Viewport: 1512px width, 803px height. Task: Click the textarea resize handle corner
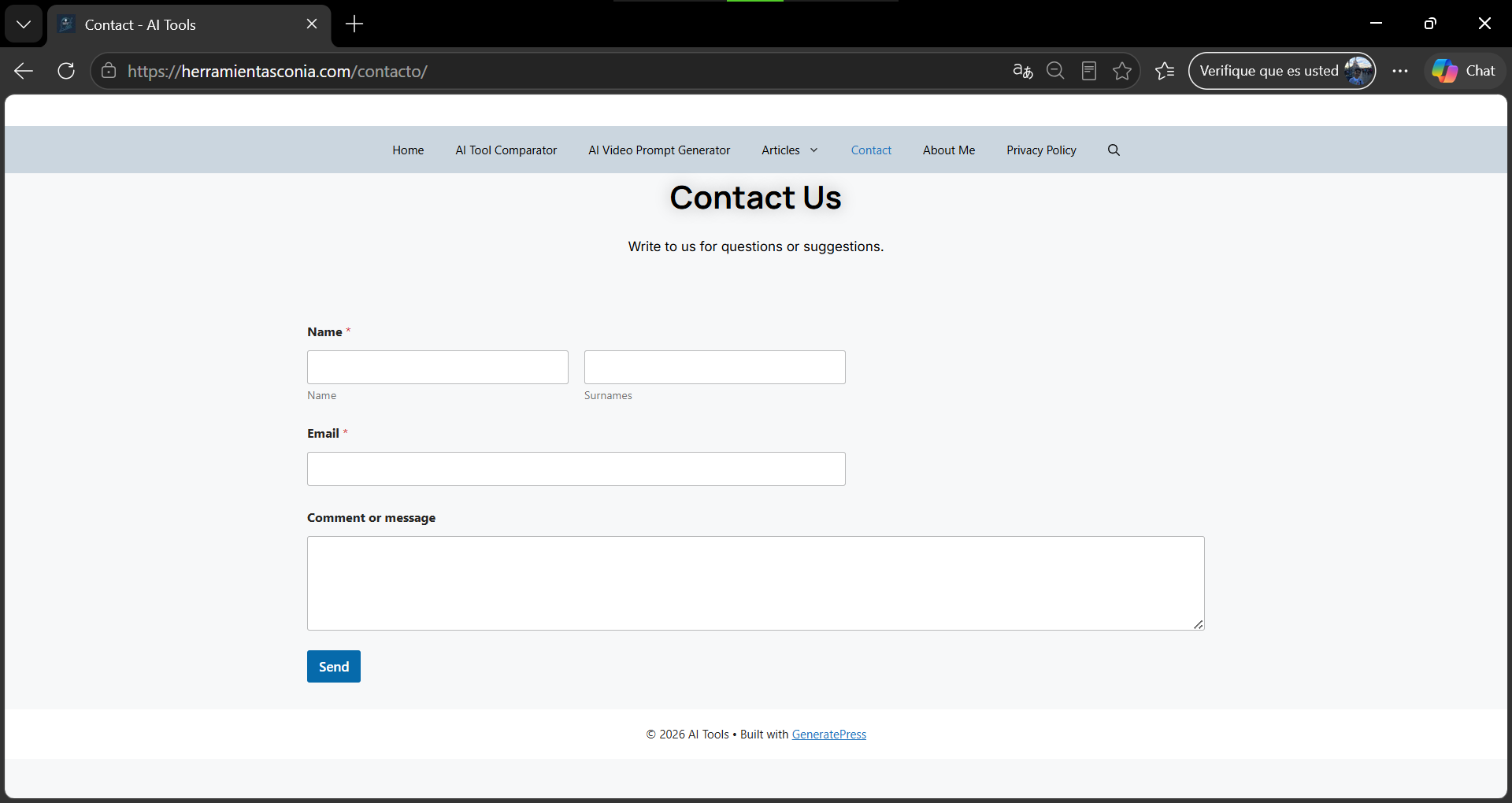click(1198, 624)
